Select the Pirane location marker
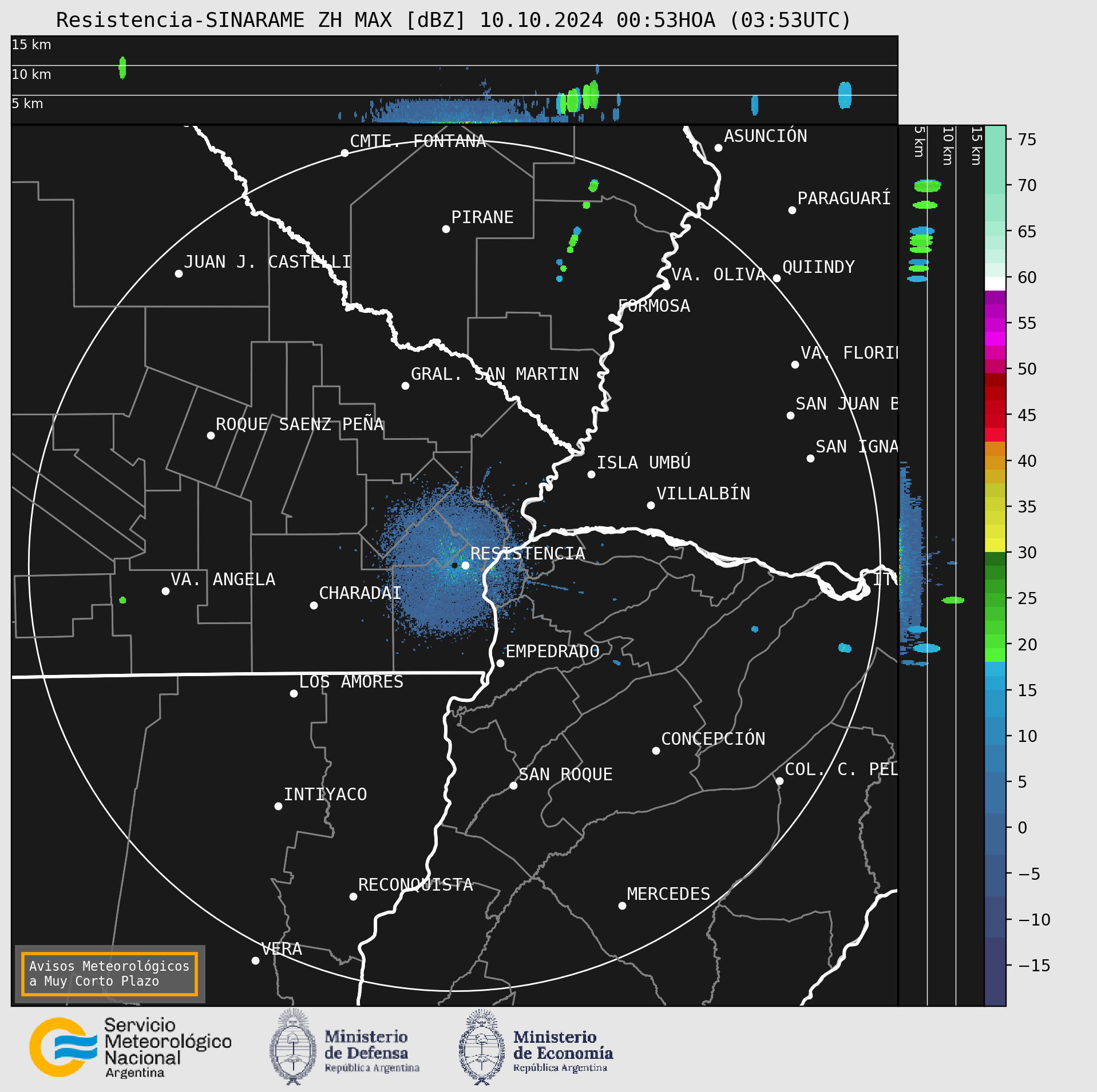 (446, 229)
